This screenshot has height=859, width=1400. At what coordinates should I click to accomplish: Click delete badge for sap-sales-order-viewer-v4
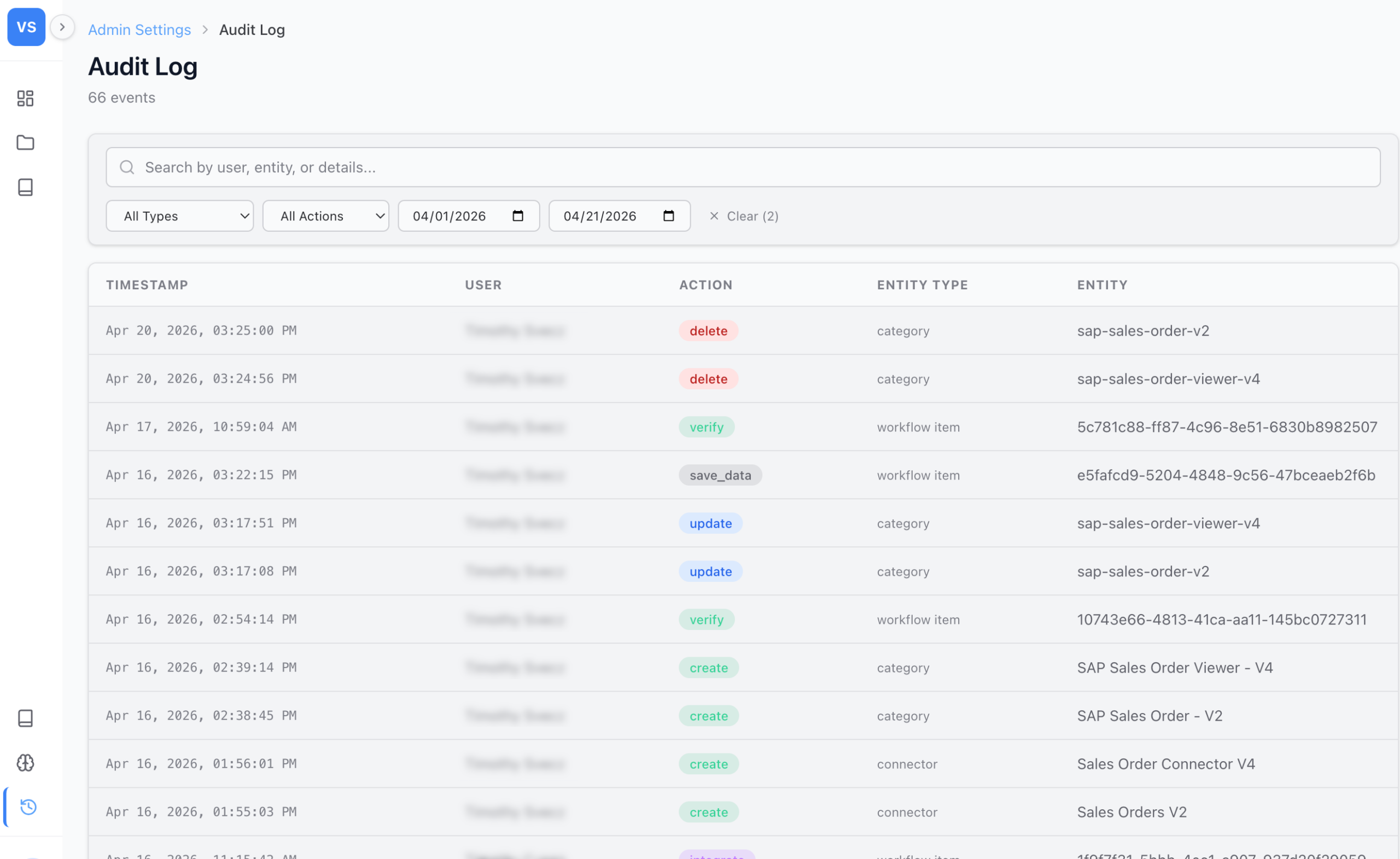[x=708, y=379]
